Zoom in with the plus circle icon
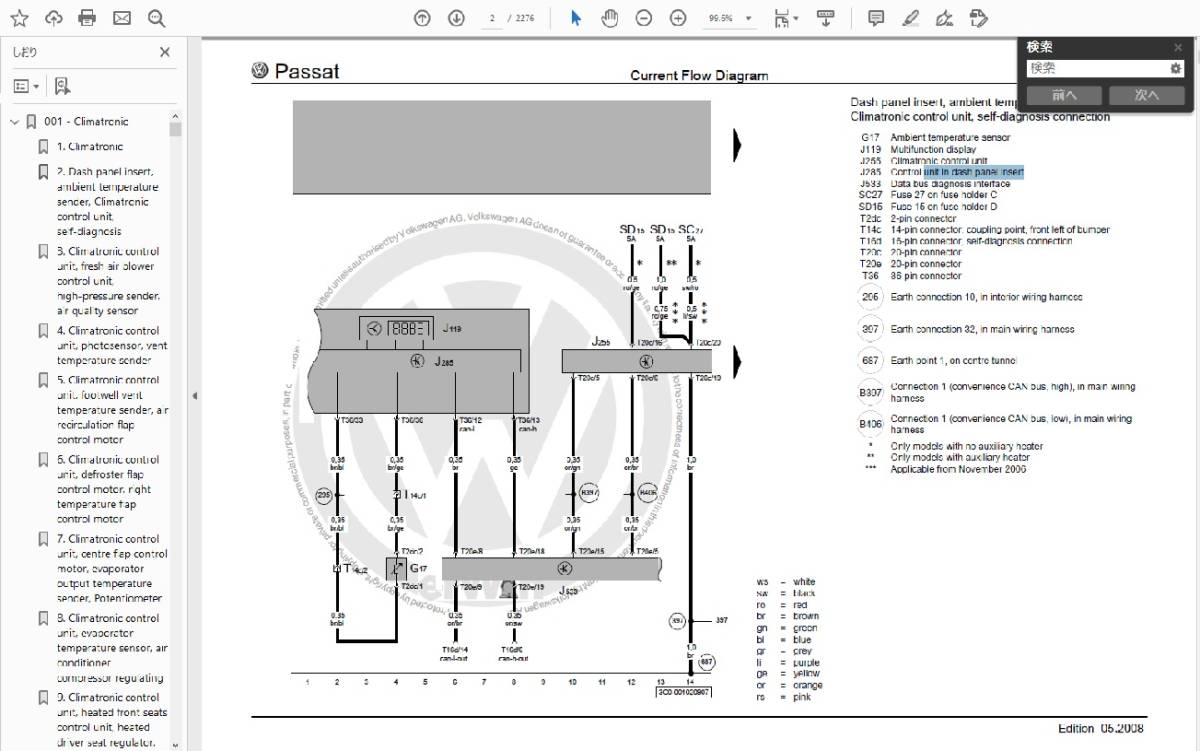 (678, 18)
